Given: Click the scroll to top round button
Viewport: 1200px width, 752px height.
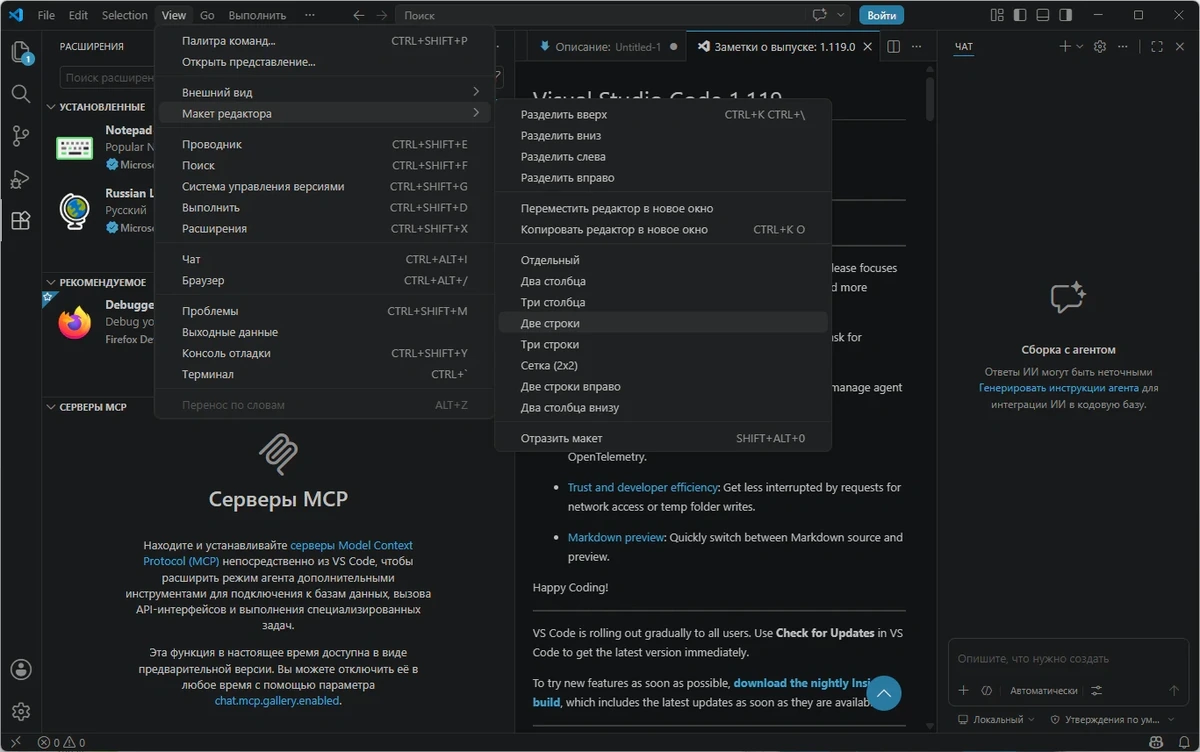Looking at the screenshot, I should 883,693.
